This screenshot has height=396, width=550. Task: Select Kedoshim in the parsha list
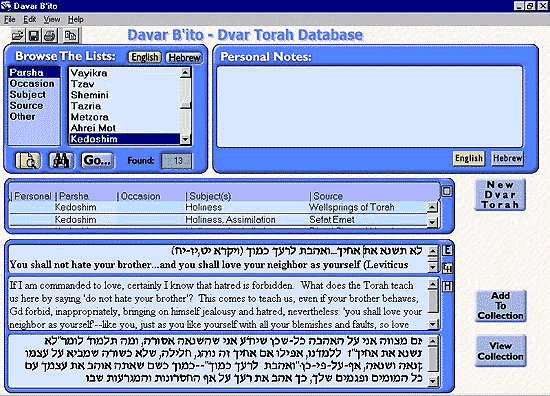coord(125,139)
